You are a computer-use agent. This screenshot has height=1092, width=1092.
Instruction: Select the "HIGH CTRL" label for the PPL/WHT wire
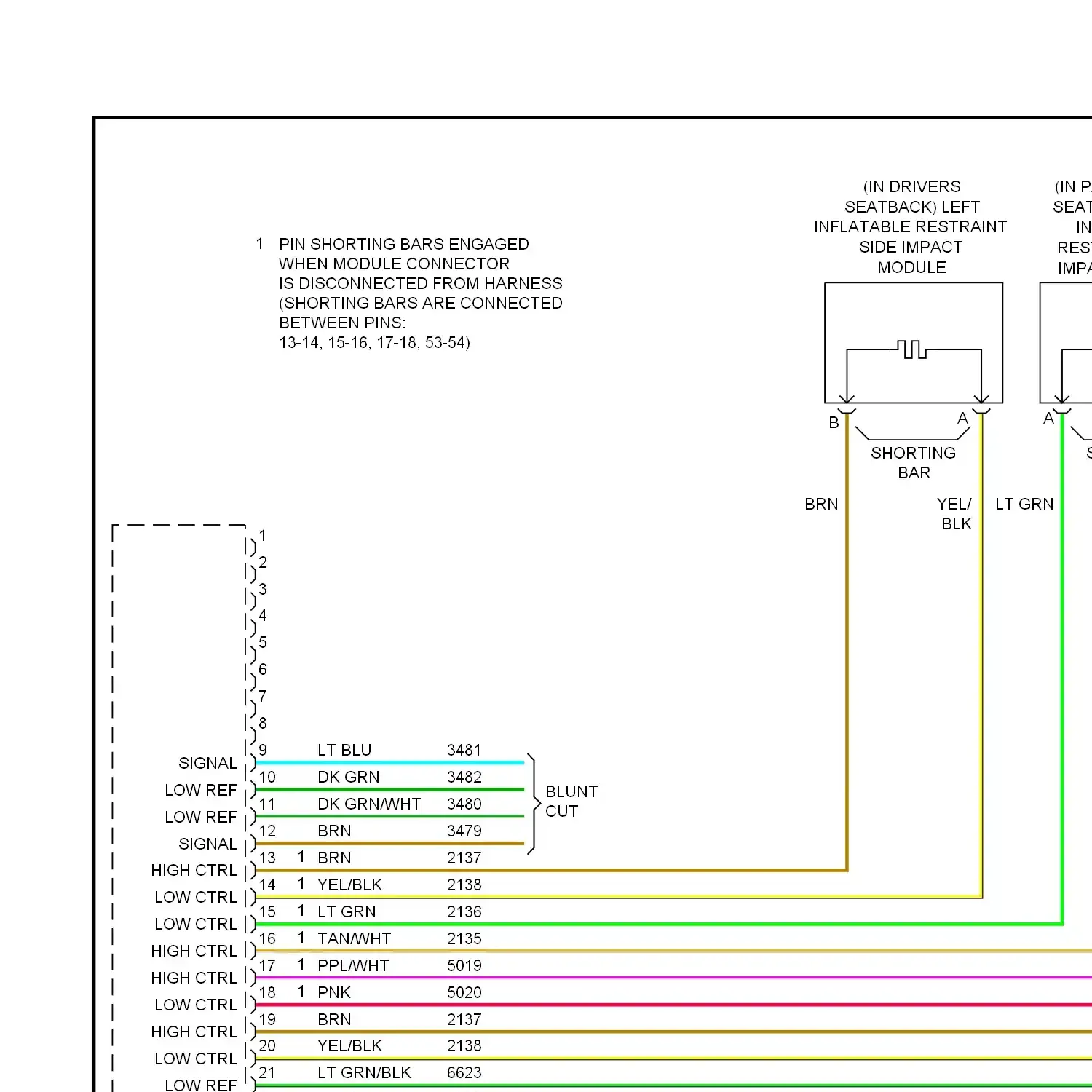click(194, 978)
